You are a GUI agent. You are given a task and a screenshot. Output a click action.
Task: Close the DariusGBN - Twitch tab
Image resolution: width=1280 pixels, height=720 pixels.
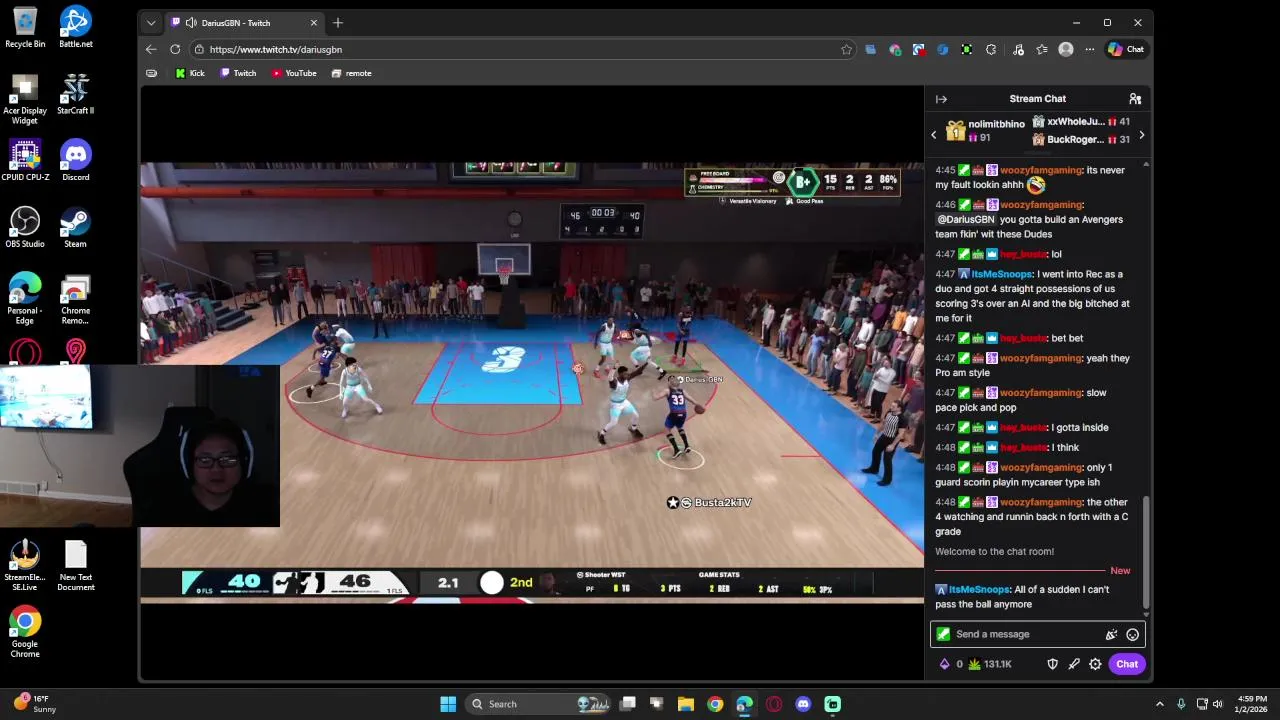tap(313, 22)
